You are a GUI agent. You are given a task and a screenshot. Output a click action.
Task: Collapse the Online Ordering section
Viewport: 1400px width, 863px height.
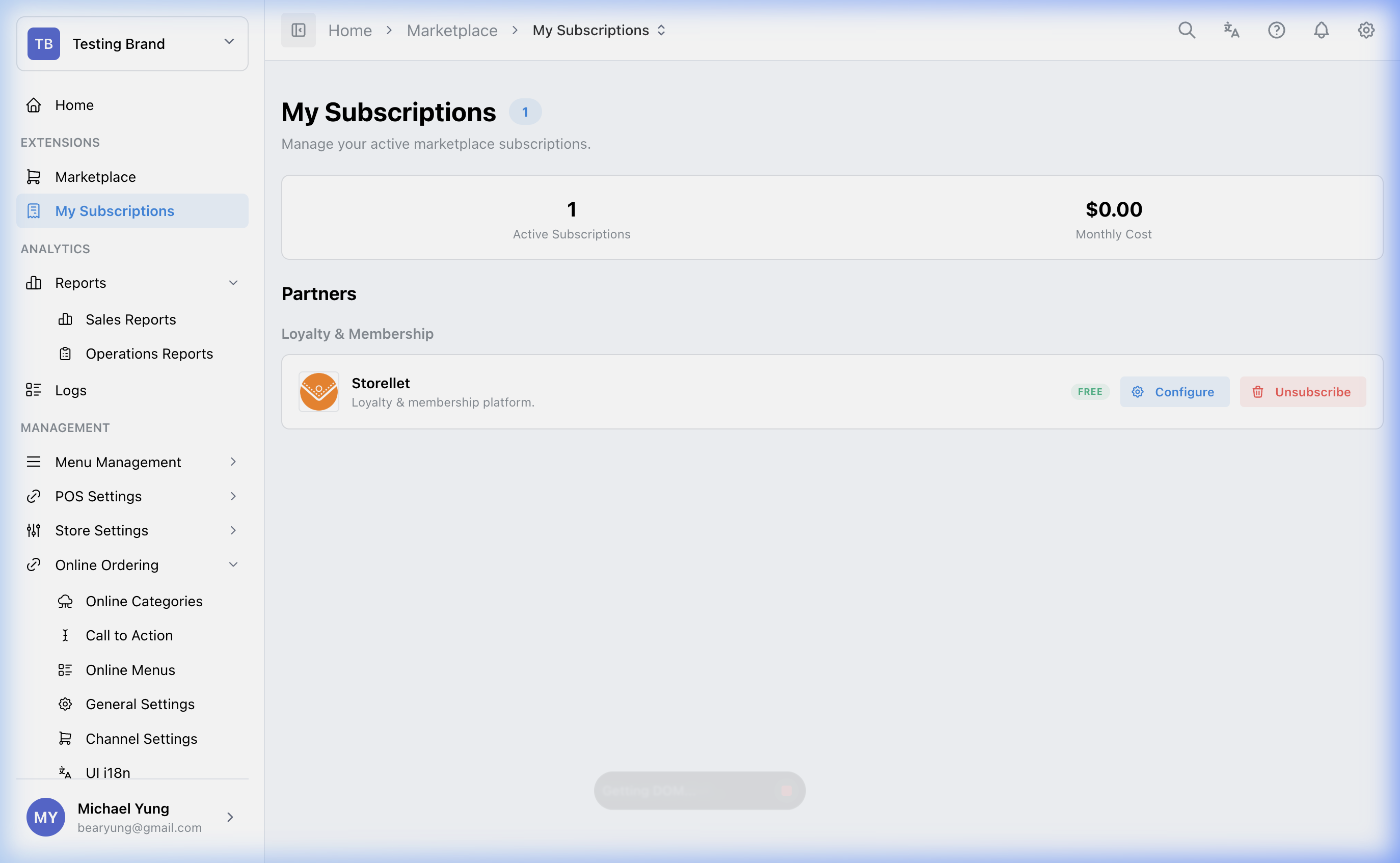coord(233,564)
